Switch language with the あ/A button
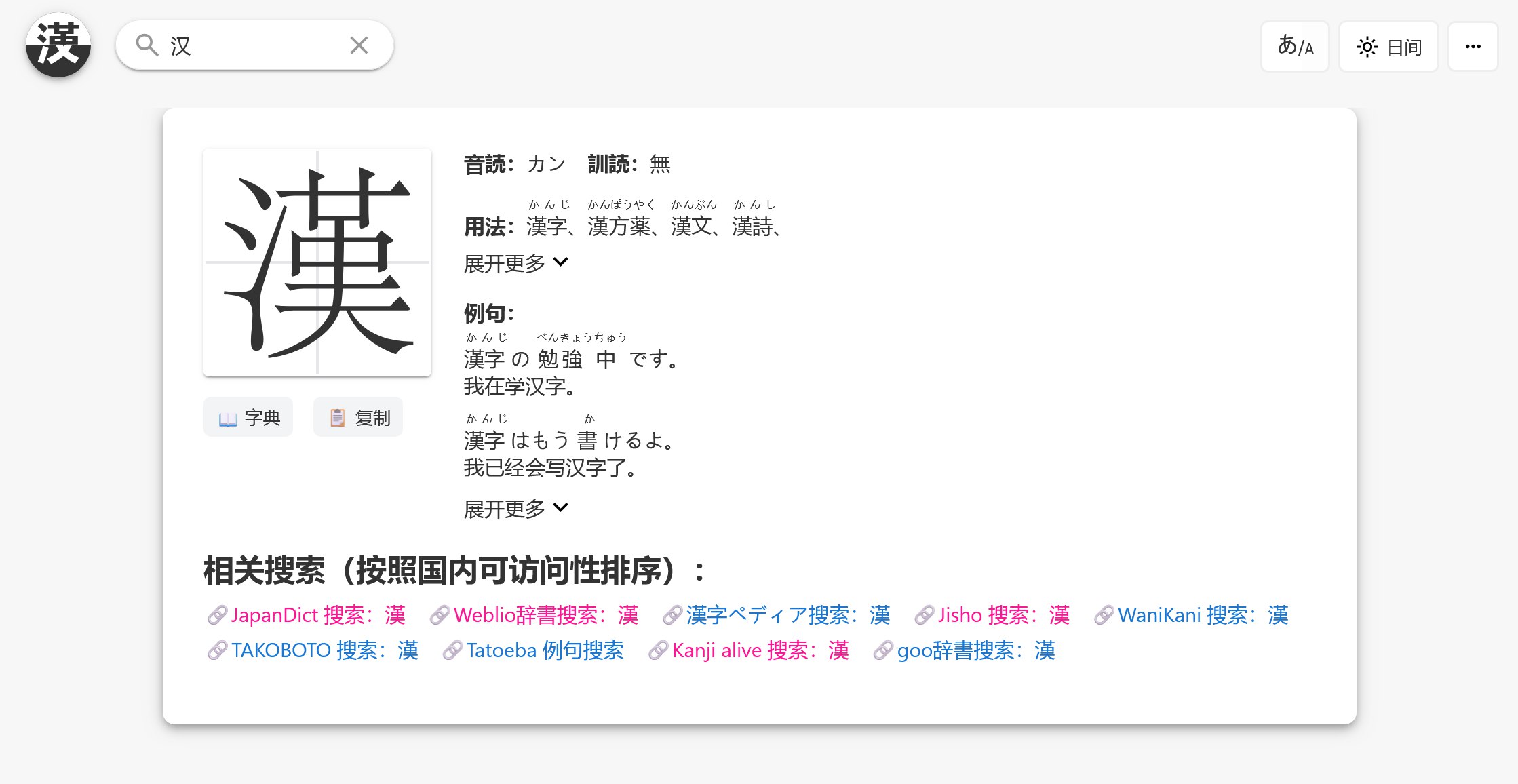 pyautogui.click(x=1295, y=46)
